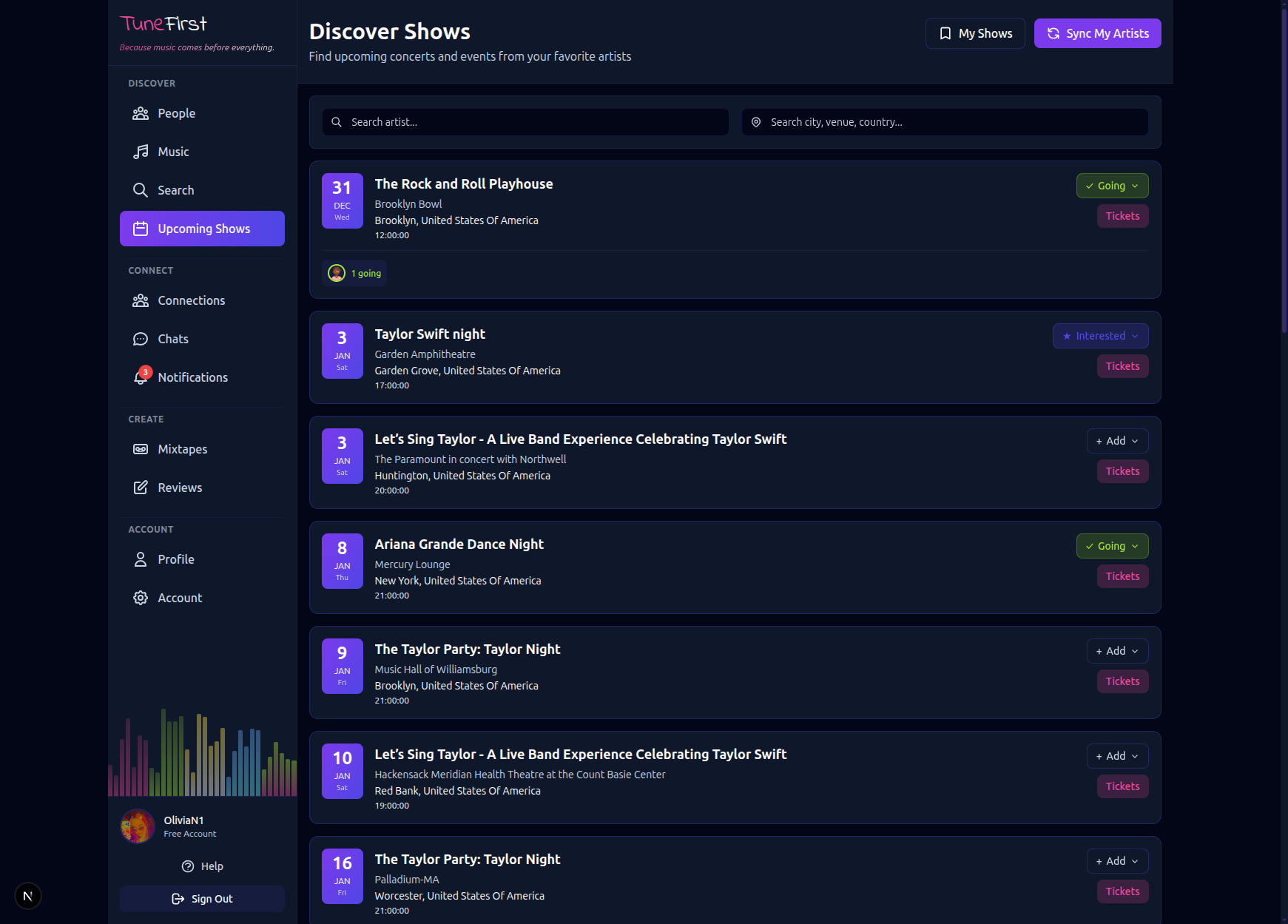
Task: Open Notifications via the bell icon
Action: click(141, 377)
